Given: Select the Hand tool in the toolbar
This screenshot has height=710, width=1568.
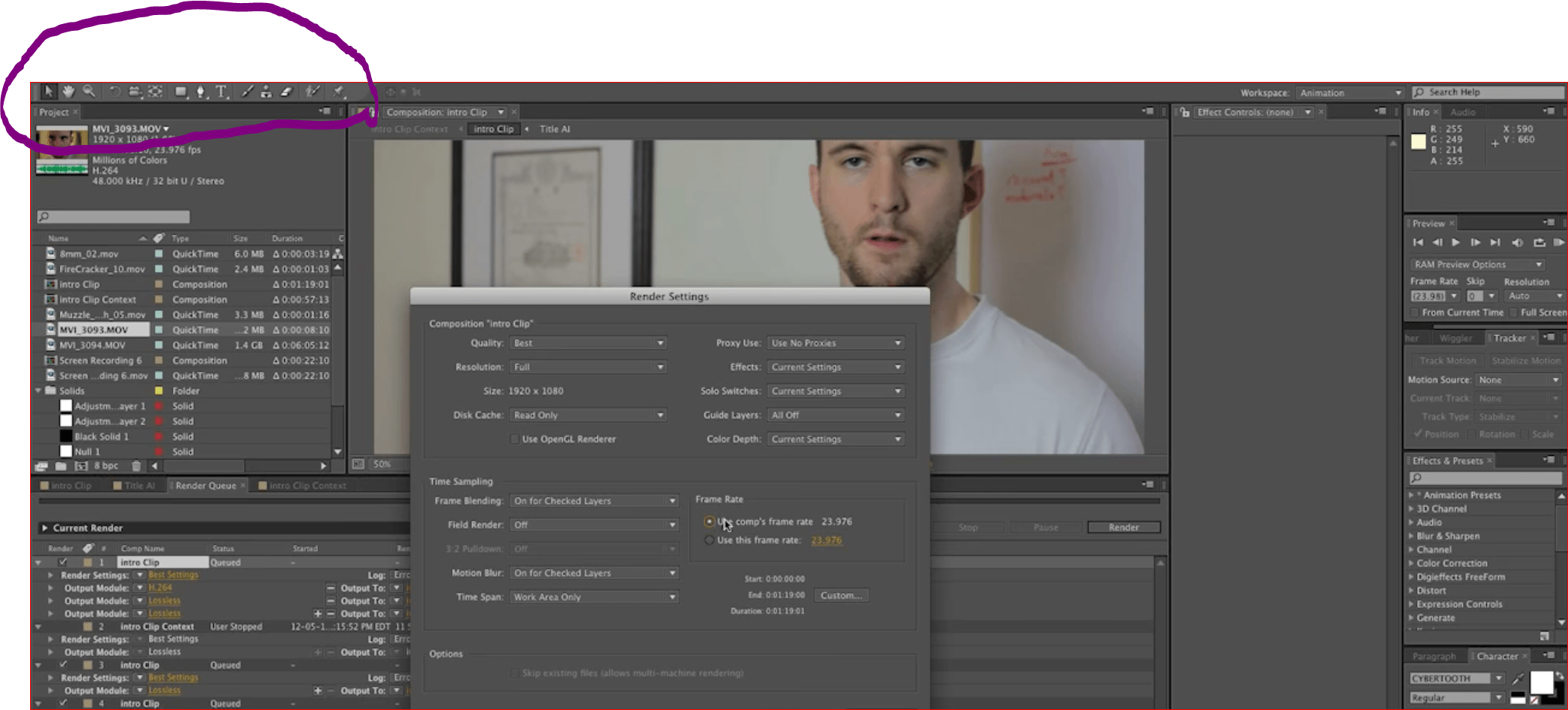Looking at the screenshot, I should coord(68,91).
